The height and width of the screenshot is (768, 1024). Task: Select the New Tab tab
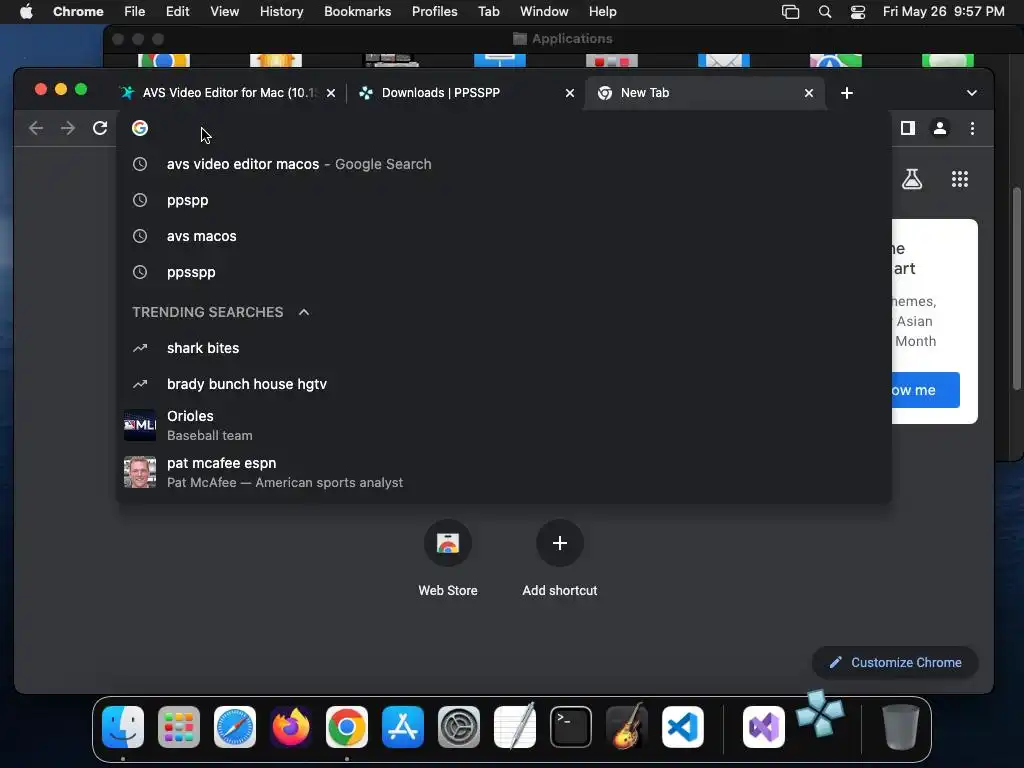[705, 93]
